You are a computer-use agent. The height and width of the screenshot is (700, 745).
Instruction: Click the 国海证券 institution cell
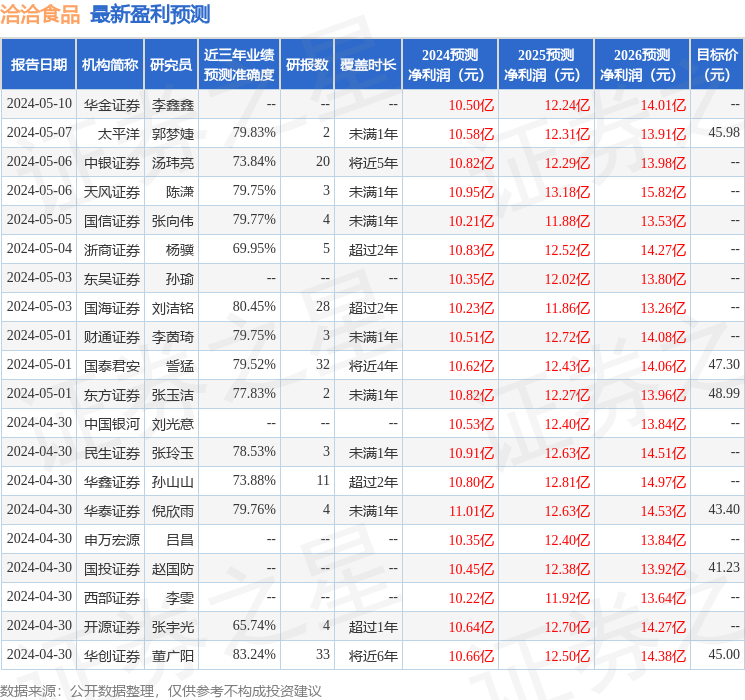pos(112,308)
